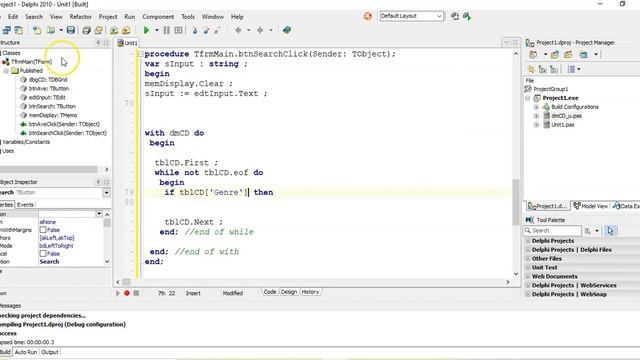
Task: Expand the Unit Test palette category
Action: 528,268
